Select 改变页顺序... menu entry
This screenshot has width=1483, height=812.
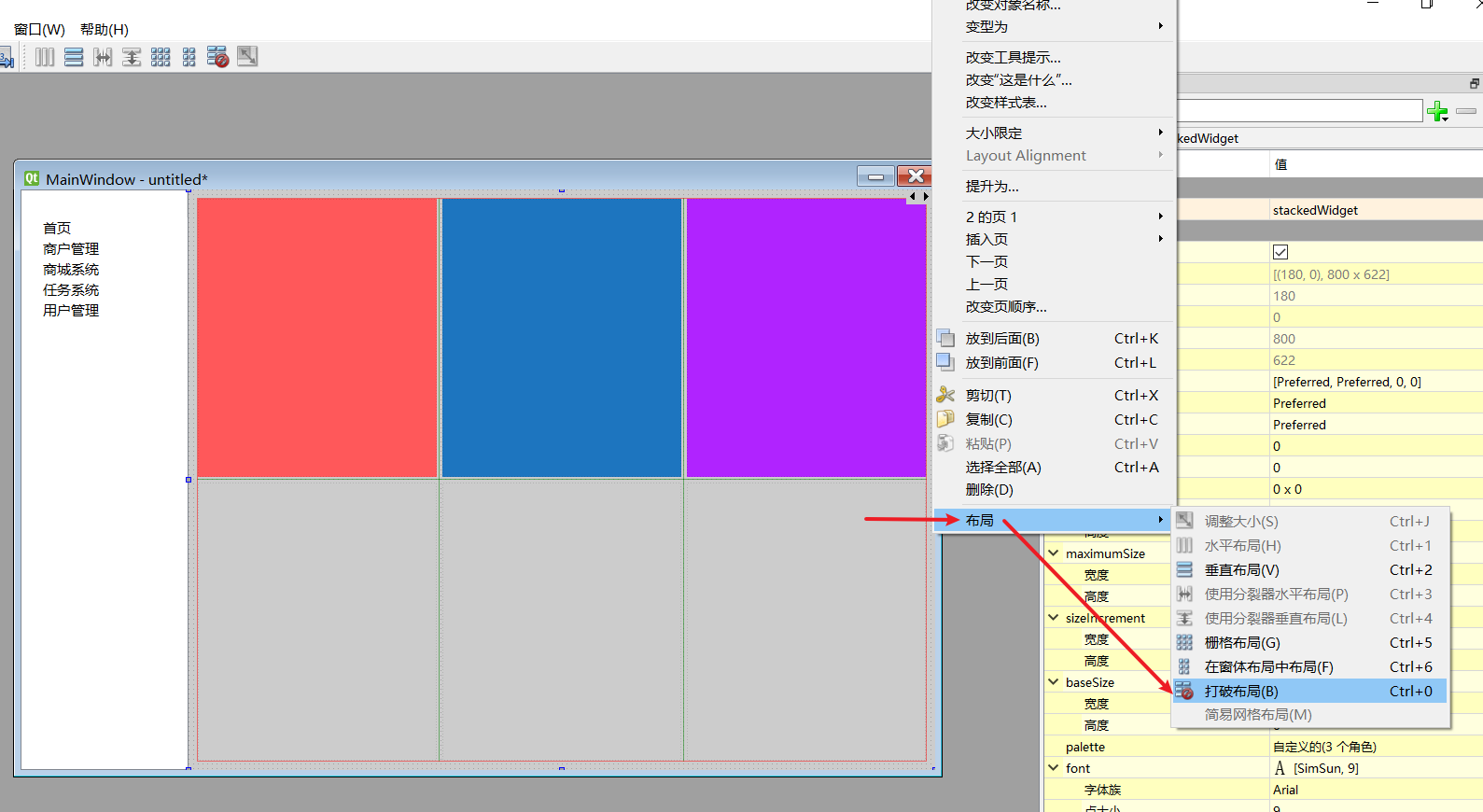click(x=1053, y=307)
